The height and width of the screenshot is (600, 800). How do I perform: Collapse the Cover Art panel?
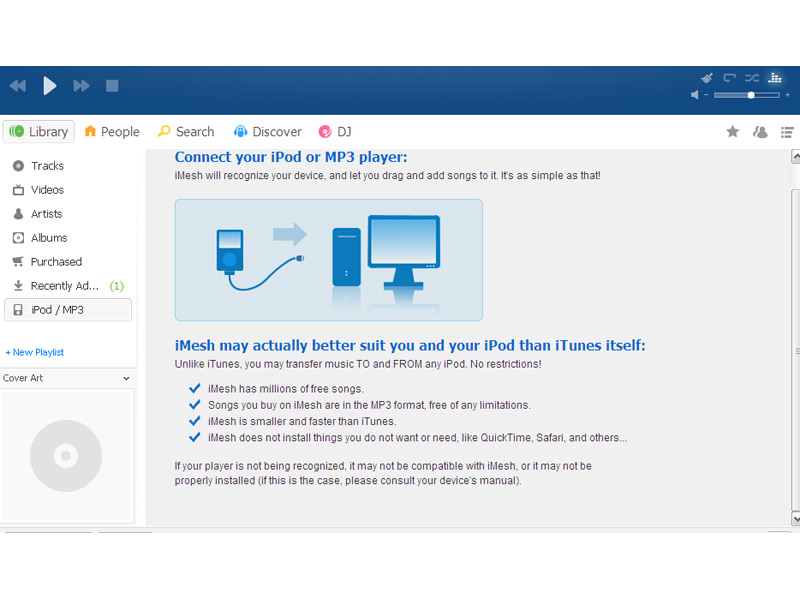126,379
